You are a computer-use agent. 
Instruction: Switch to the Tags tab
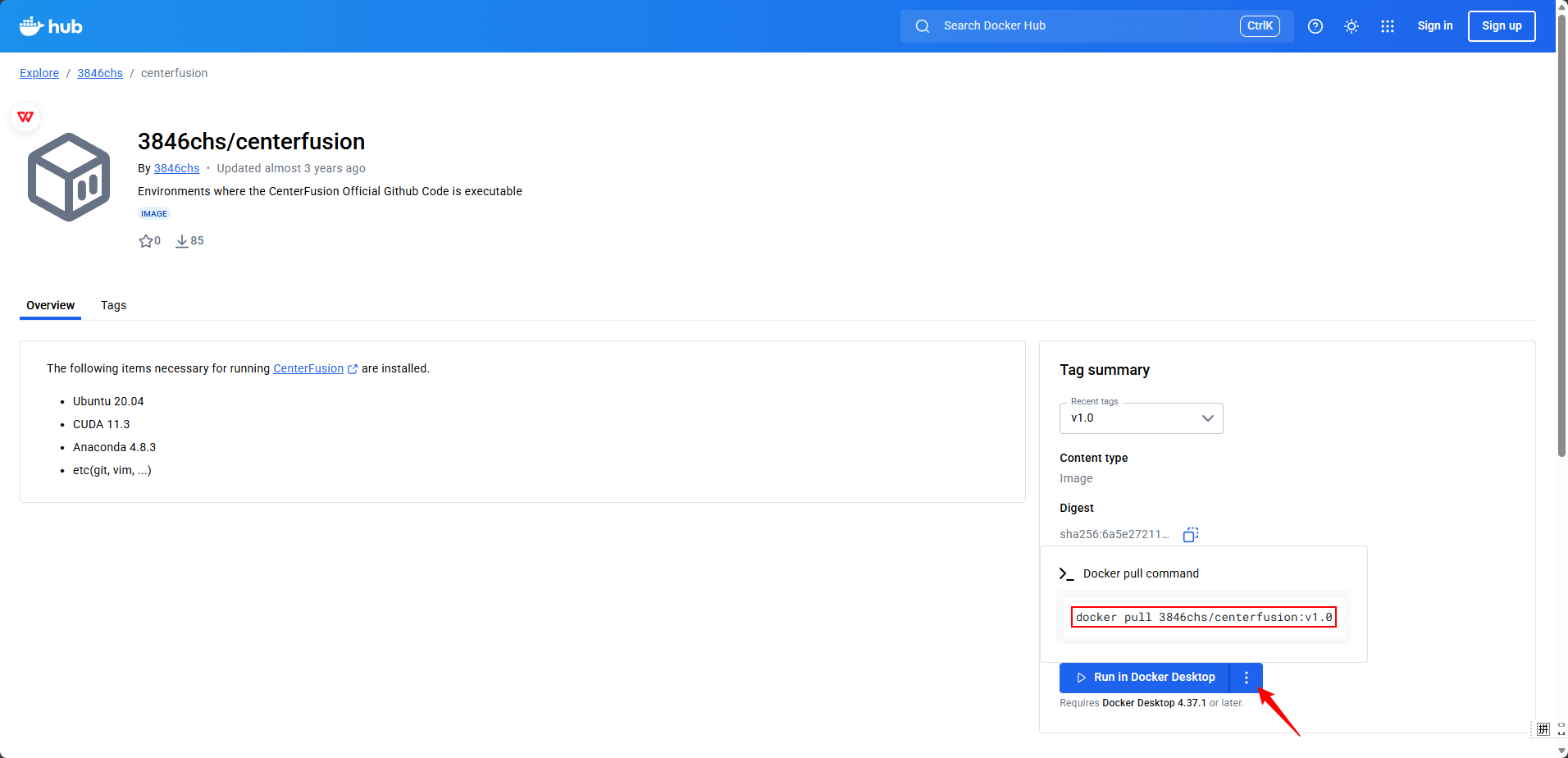pyautogui.click(x=113, y=305)
